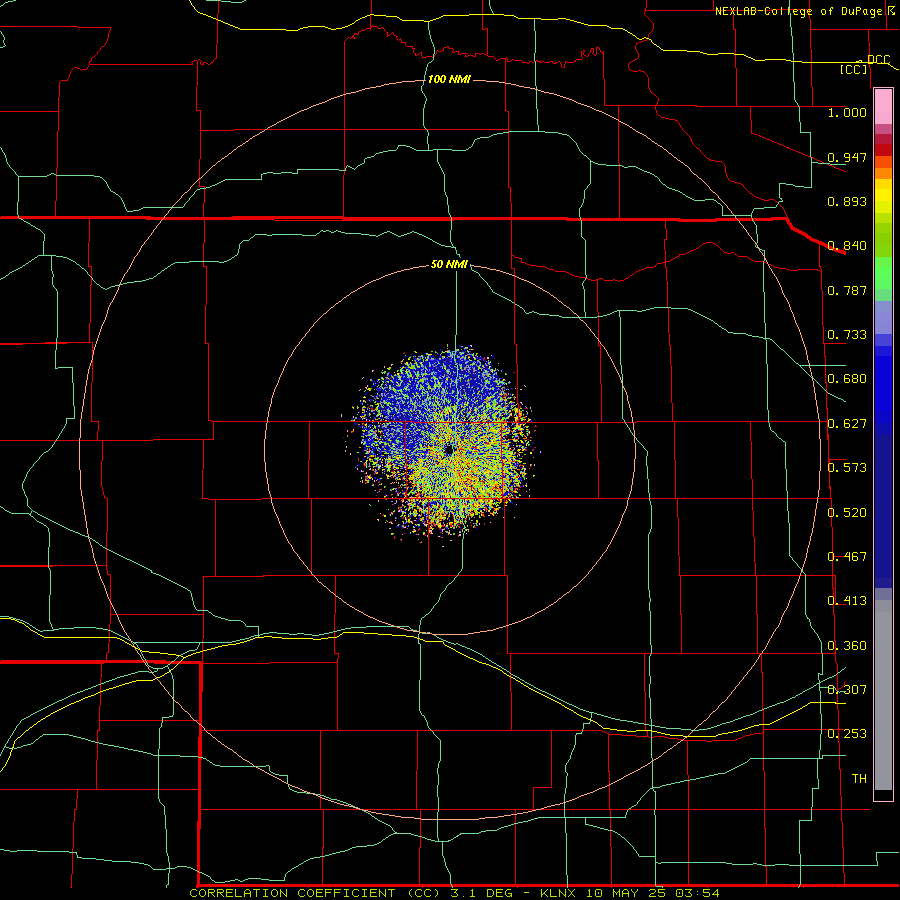Pick the bright green segment of color scale
Viewport: 900px width, 900px height.
coord(883,273)
